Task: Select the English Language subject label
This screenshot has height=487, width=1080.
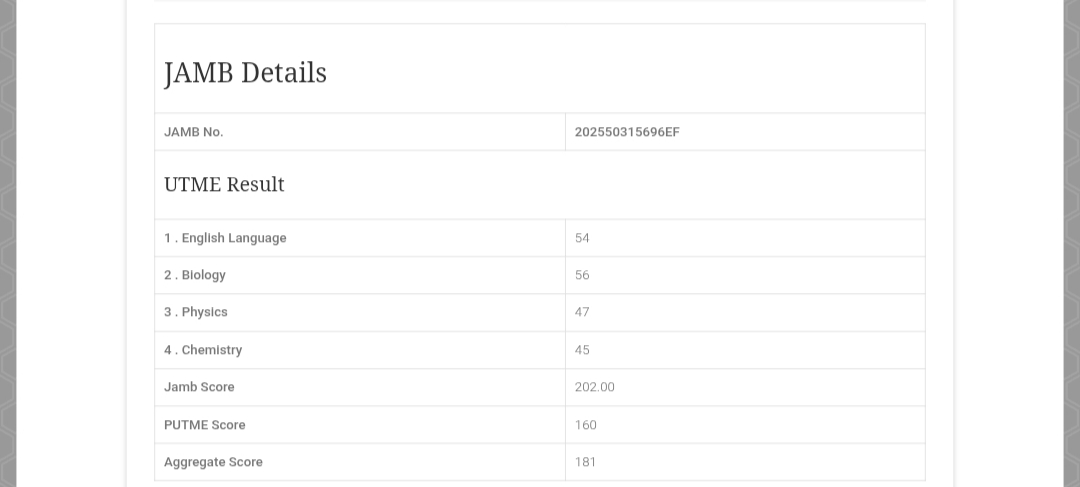Action: click(225, 238)
